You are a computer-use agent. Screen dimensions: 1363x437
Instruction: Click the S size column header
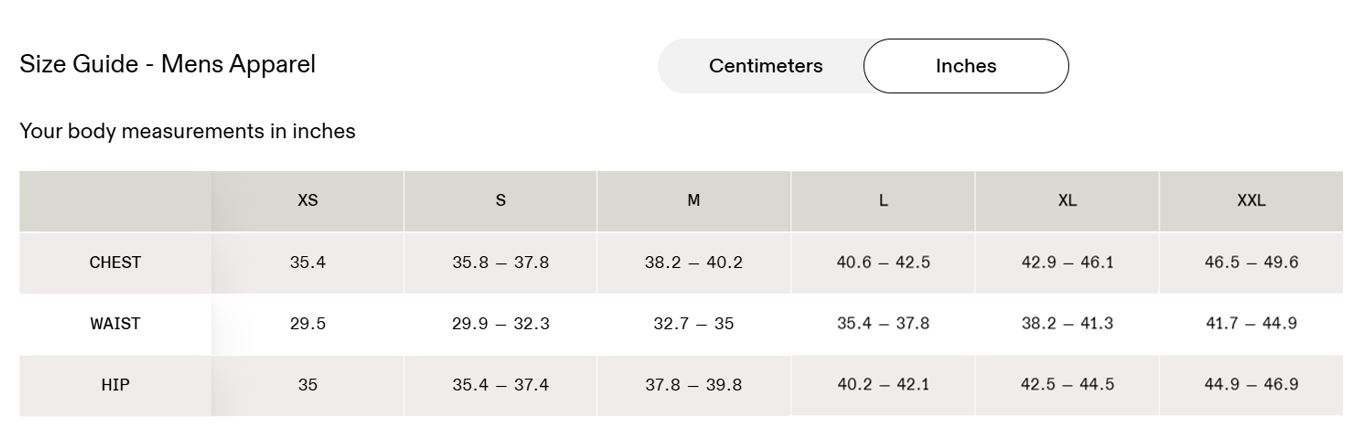click(500, 201)
